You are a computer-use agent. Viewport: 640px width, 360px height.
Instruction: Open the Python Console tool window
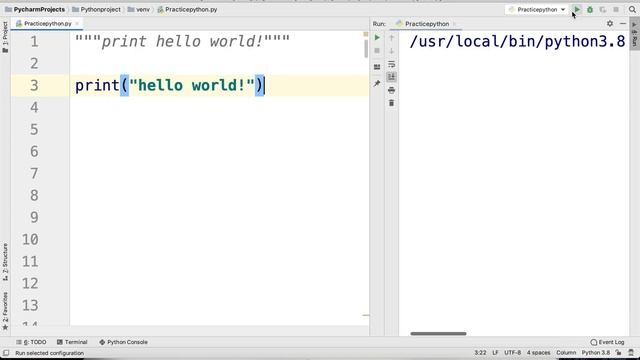coord(123,342)
